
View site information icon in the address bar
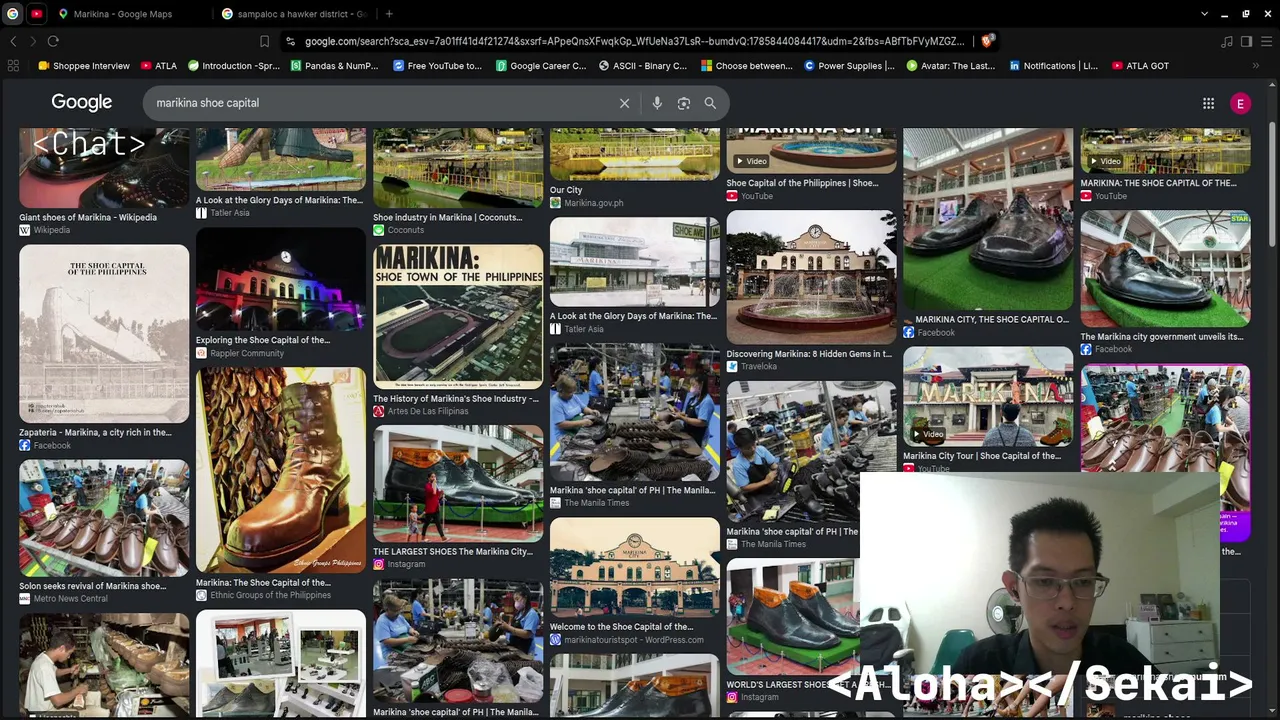[290, 41]
